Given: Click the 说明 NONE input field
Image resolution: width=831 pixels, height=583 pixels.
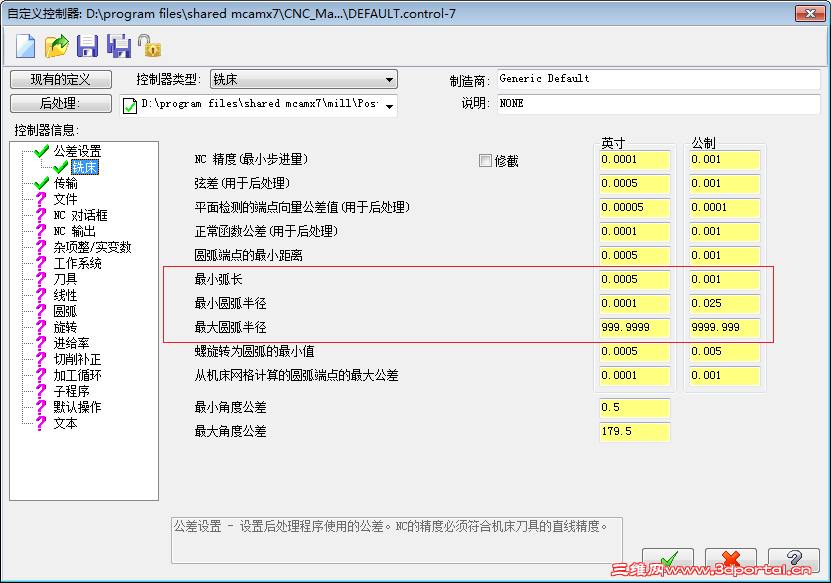Looking at the screenshot, I should 659,103.
